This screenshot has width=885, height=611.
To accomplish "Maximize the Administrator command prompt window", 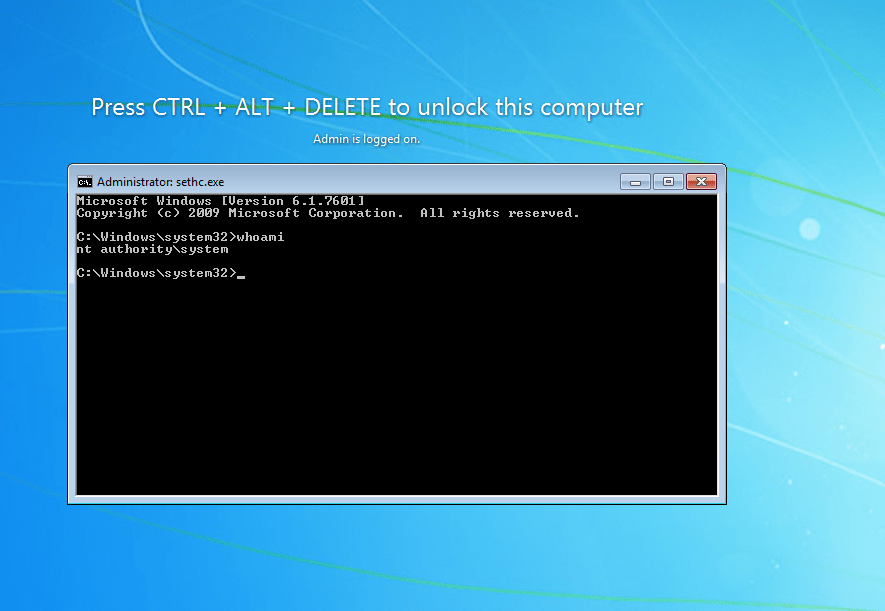I will (x=668, y=182).
